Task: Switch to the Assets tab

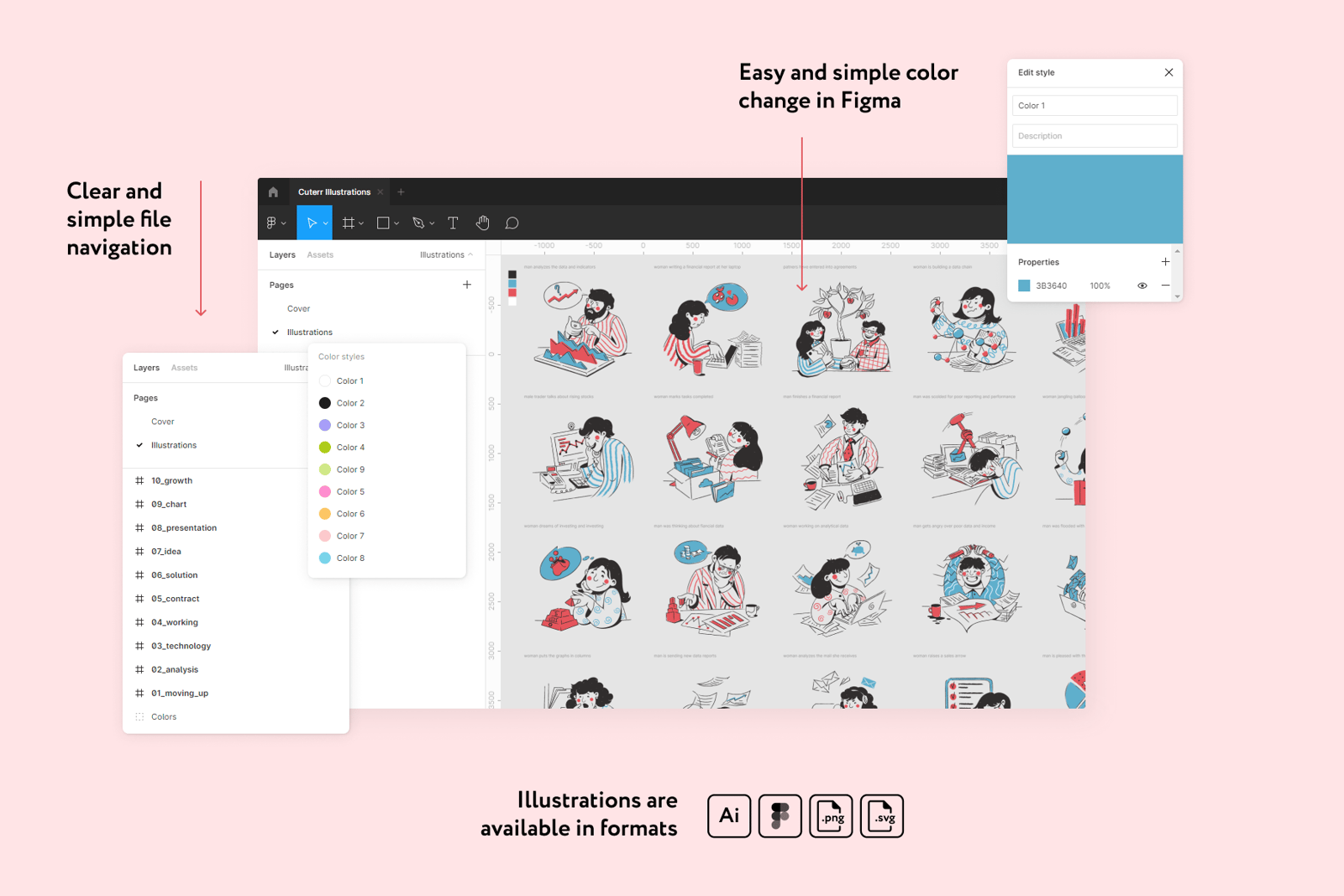Action: [320, 255]
